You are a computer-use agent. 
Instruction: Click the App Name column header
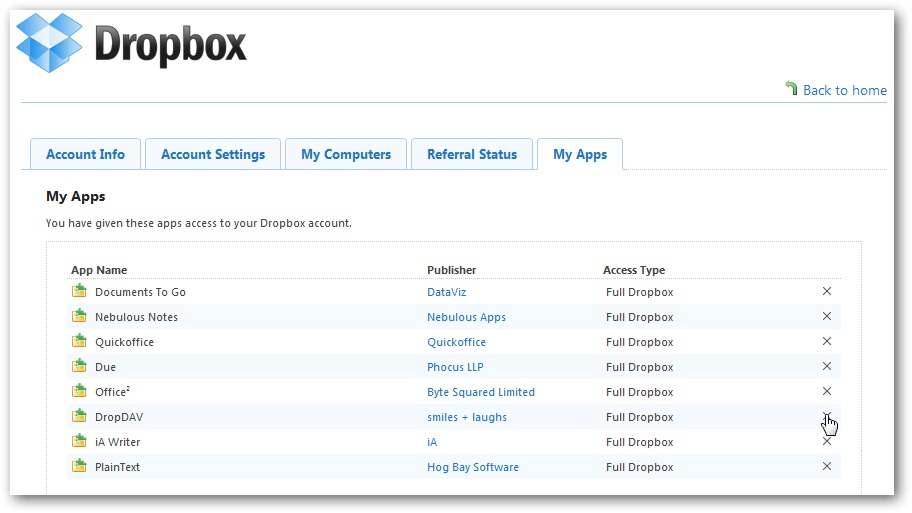tap(99, 270)
